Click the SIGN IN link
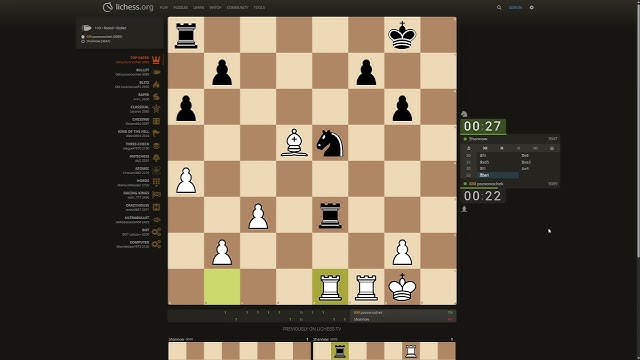Viewport: 640px width, 360px height. coord(515,7)
